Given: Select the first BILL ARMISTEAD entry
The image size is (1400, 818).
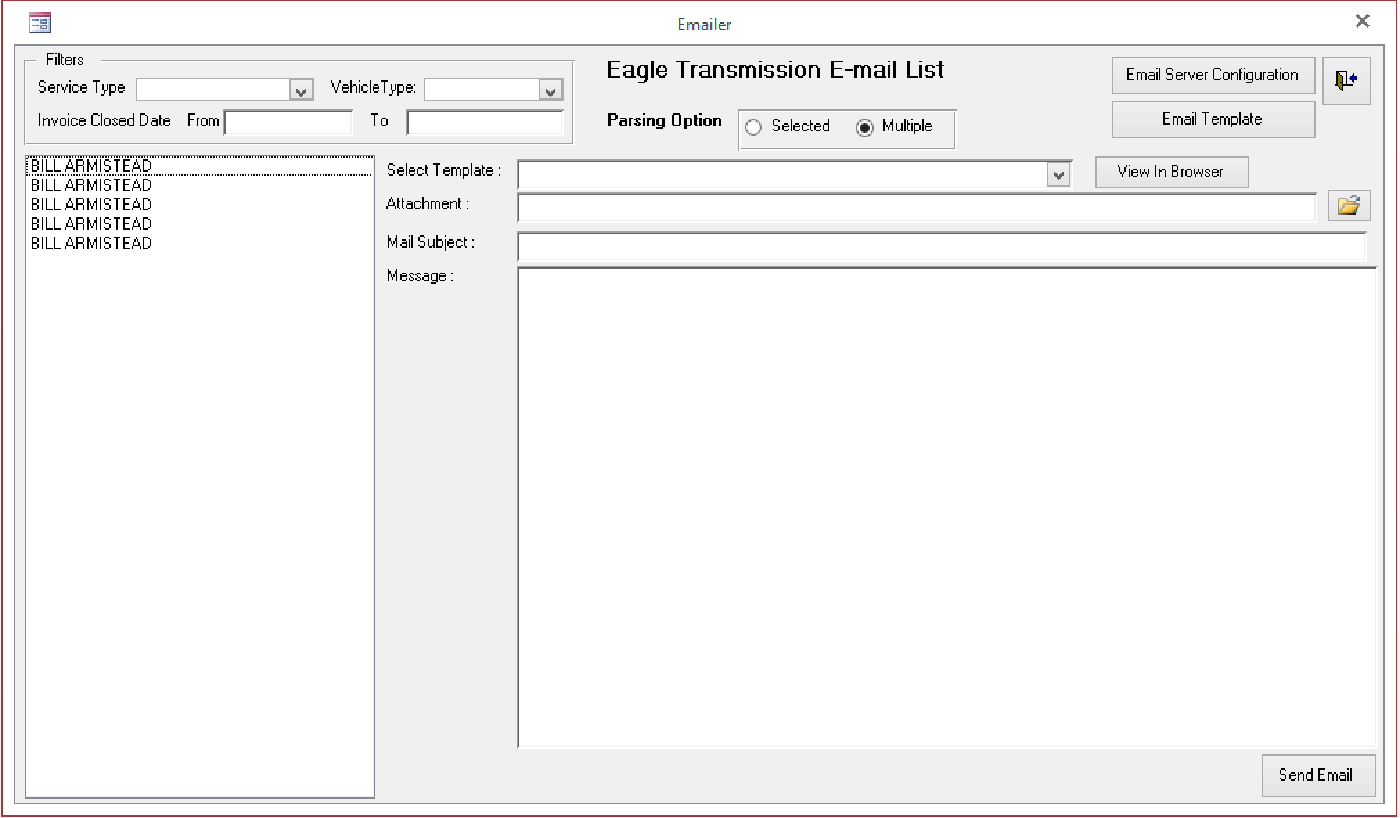Looking at the screenshot, I should [200, 167].
